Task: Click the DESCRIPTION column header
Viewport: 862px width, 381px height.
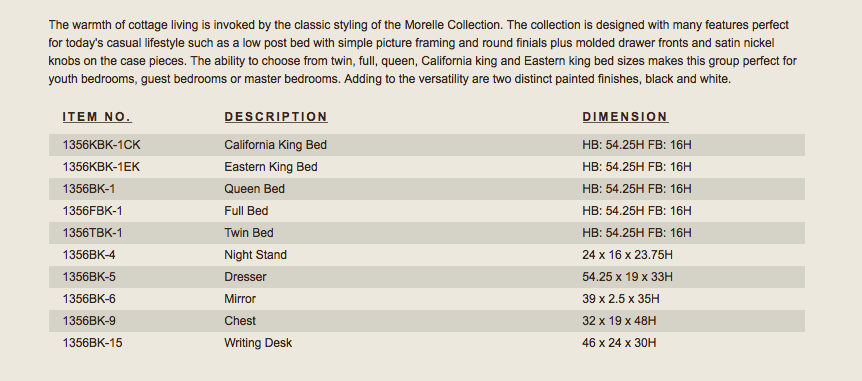Action: (276, 117)
